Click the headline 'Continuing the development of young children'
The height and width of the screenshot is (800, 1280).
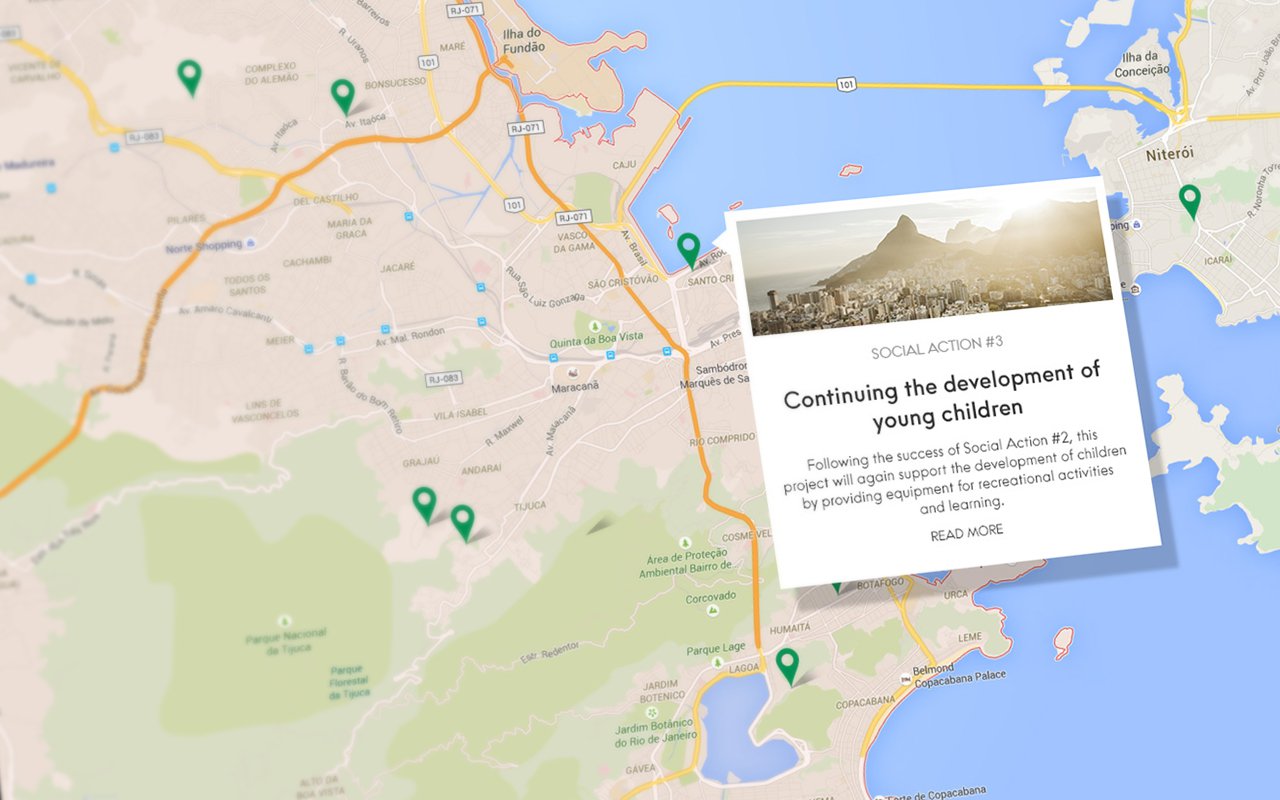point(941,395)
